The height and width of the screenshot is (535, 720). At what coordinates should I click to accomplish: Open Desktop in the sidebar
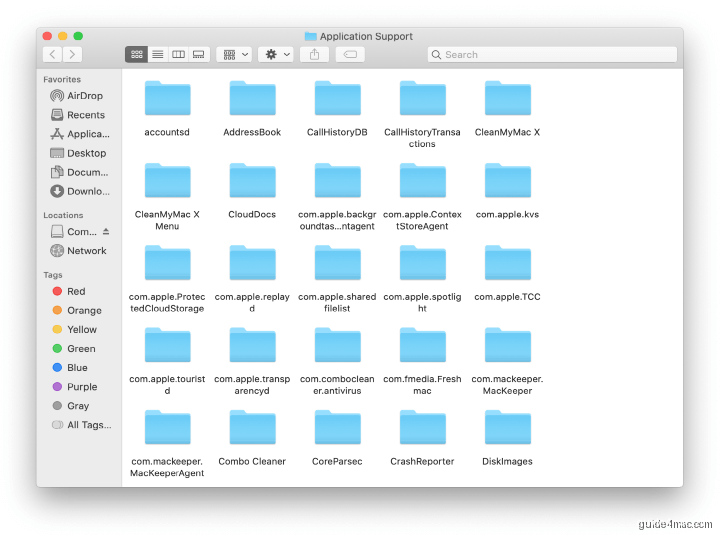coord(78,153)
